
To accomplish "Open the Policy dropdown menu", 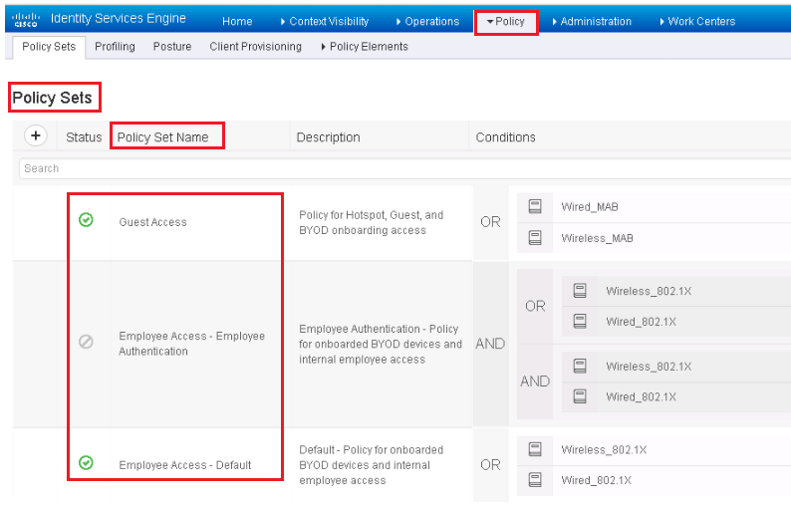I will (x=506, y=21).
